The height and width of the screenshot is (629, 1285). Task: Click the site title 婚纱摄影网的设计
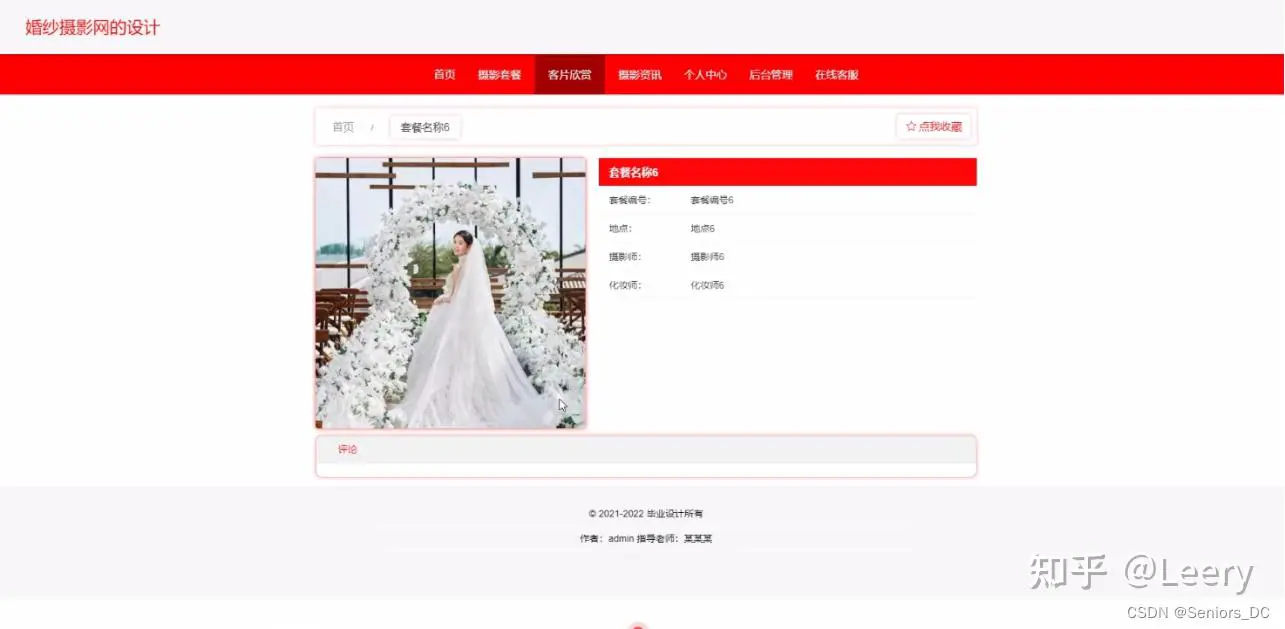point(92,28)
